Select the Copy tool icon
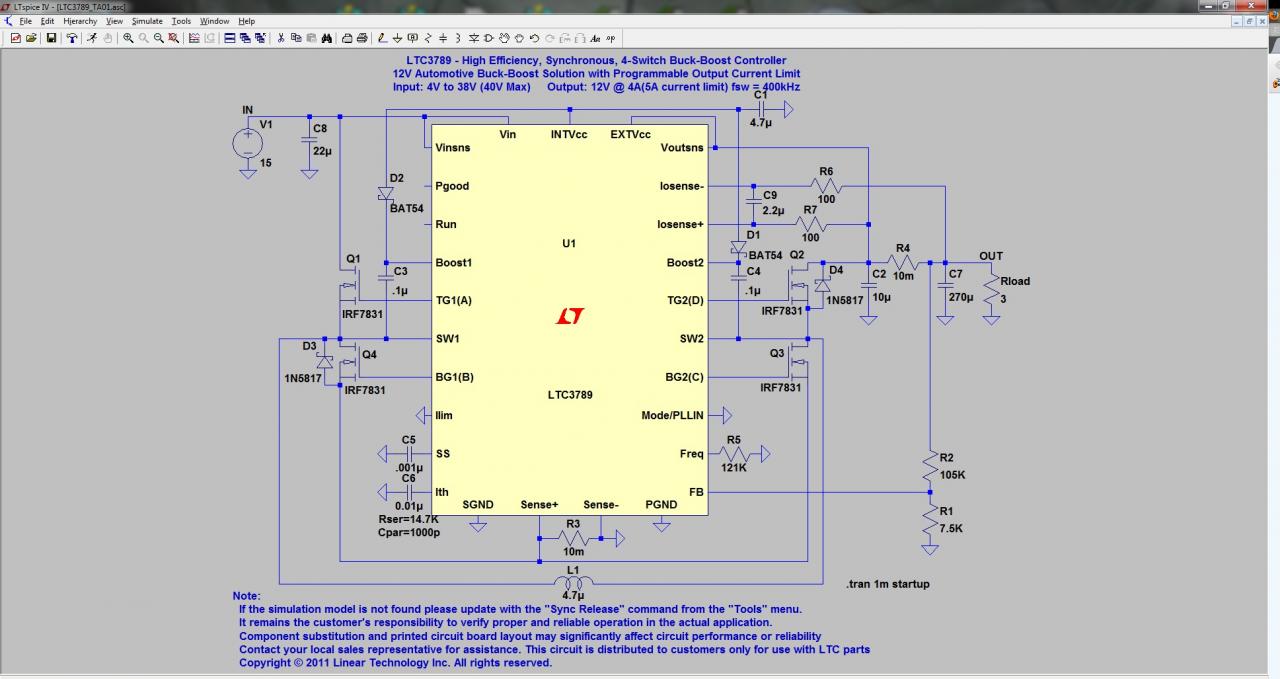 (296, 38)
